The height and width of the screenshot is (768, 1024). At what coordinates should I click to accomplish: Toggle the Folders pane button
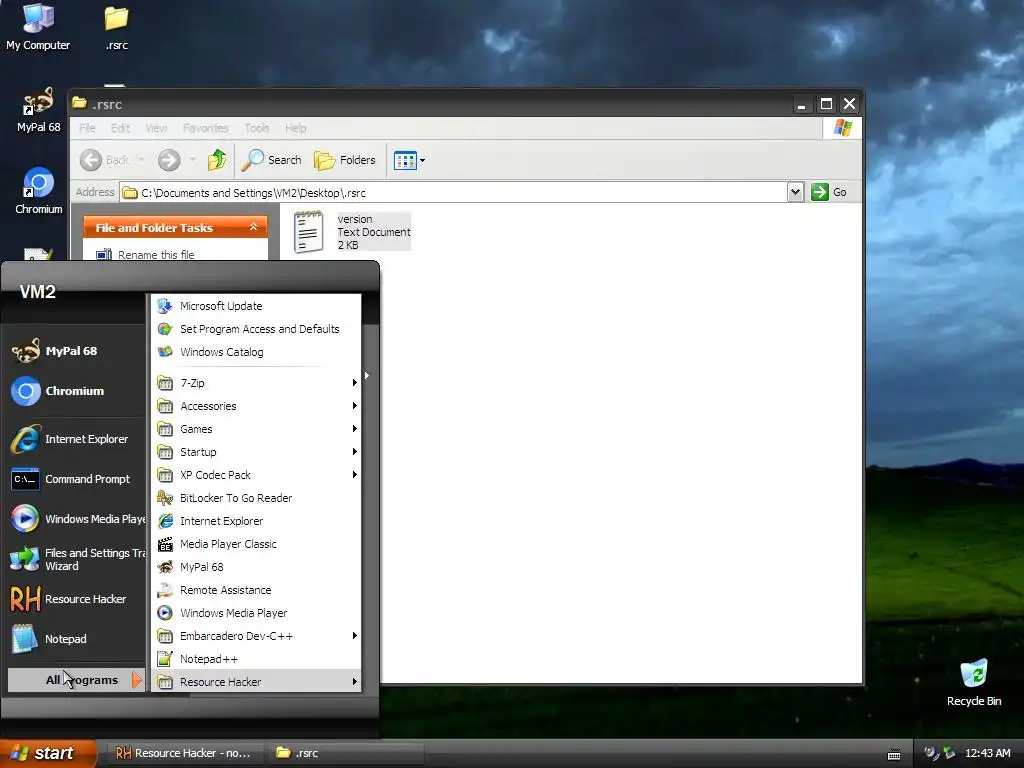click(x=345, y=160)
